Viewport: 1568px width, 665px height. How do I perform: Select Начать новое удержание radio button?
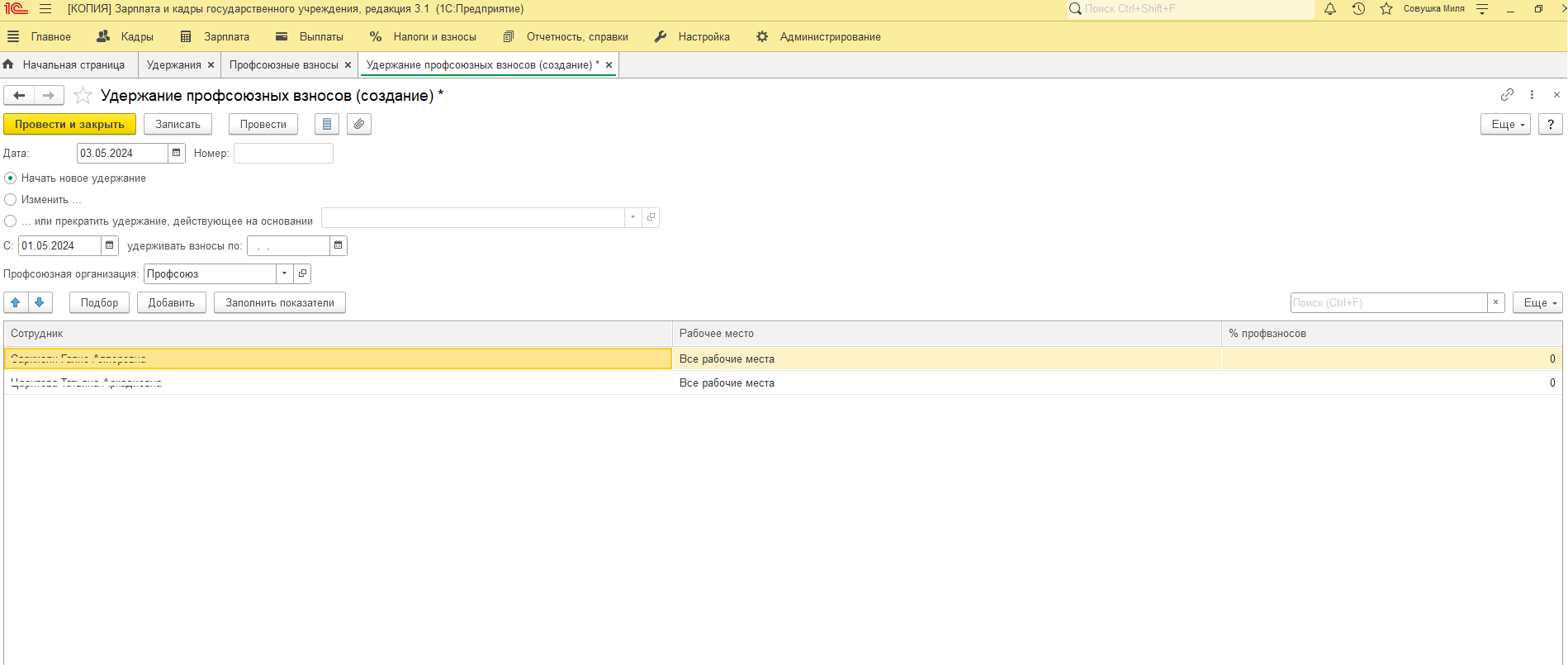pyautogui.click(x=11, y=178)
